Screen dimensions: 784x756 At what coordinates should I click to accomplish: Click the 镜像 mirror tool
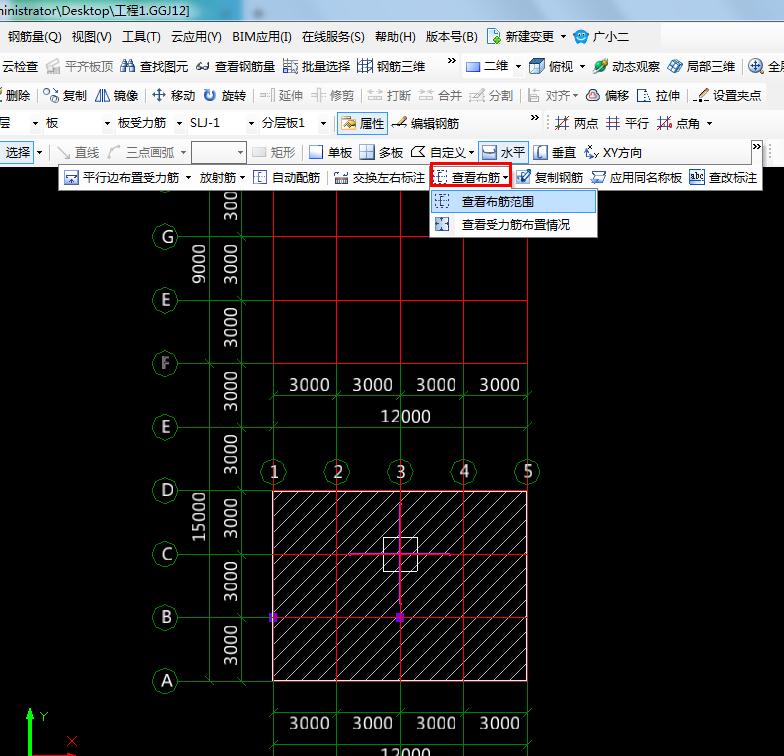[x=116, y=95]
